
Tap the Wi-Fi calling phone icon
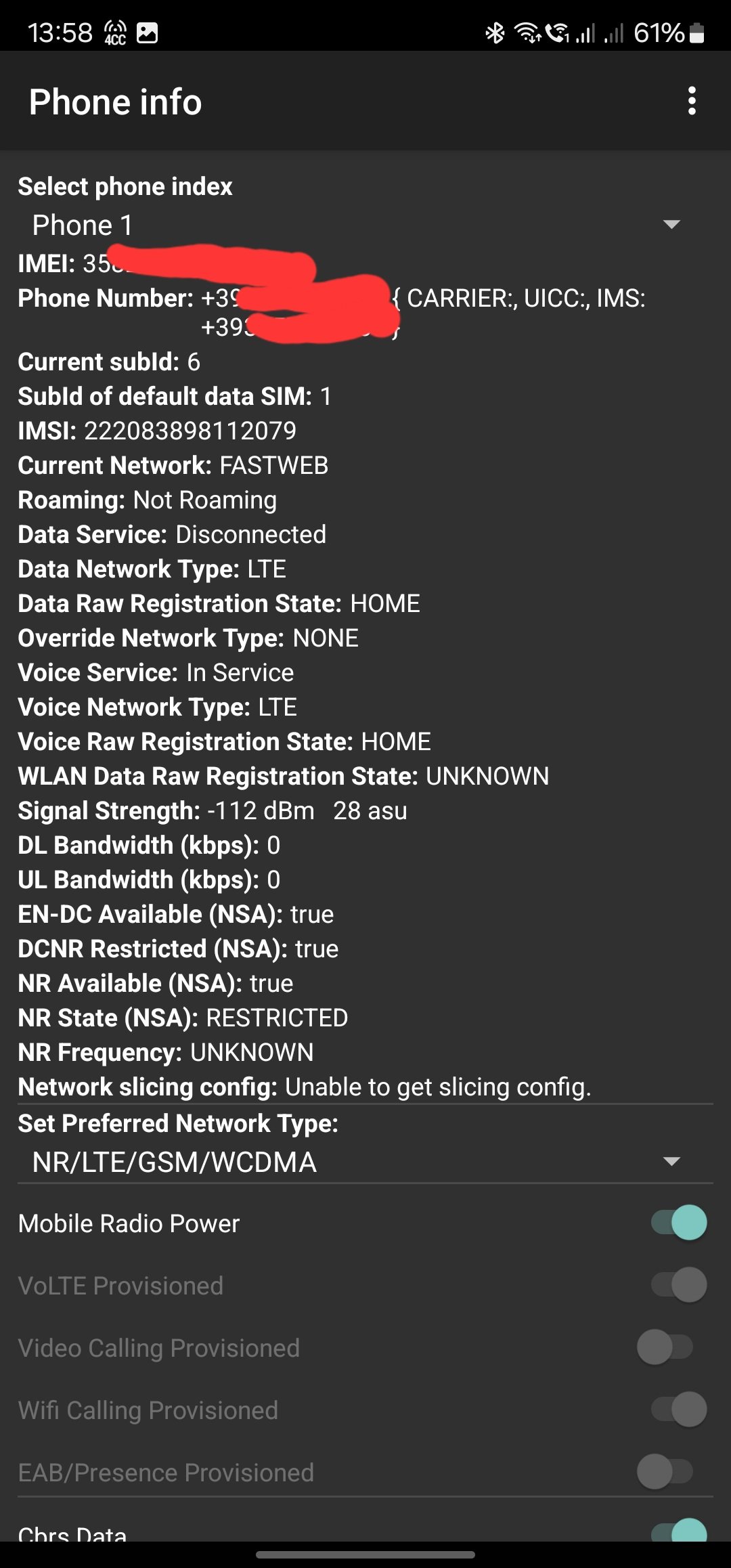point(558,32)
